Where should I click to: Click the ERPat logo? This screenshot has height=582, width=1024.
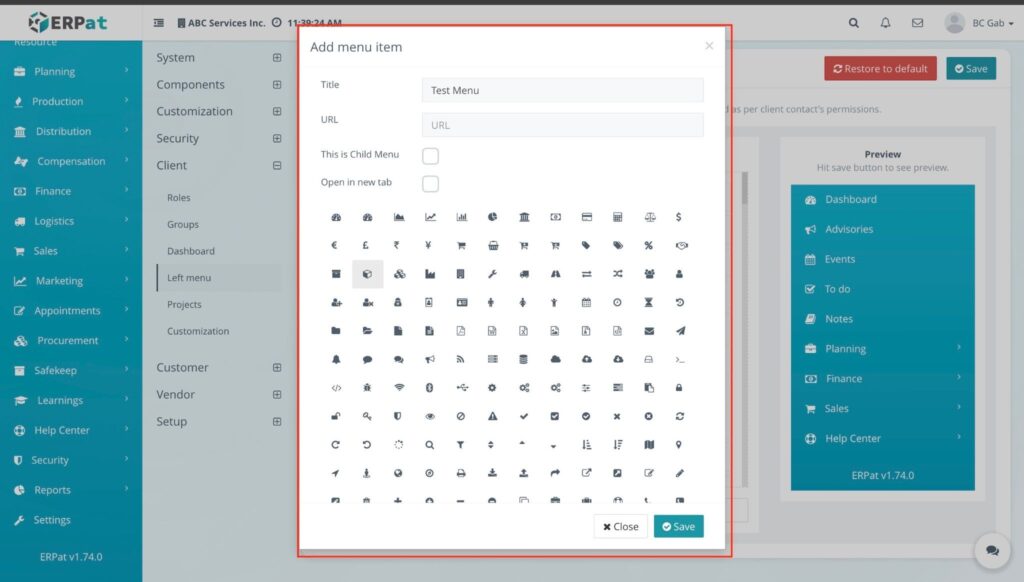[67, 22]
